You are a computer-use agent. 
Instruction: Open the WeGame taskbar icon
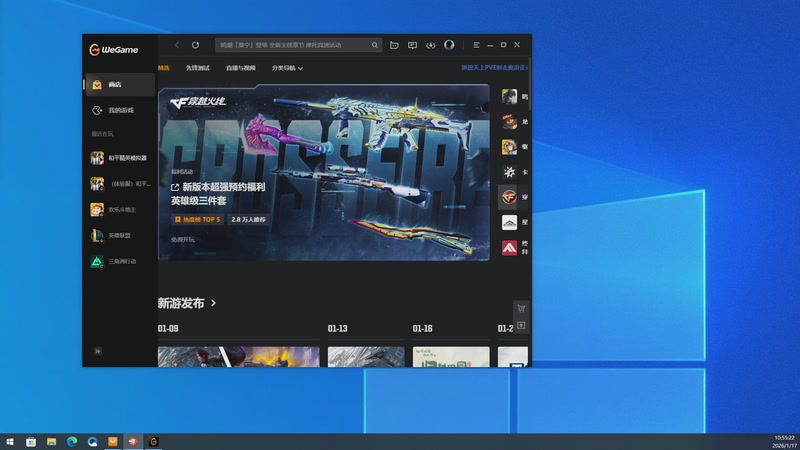[154, 442]
